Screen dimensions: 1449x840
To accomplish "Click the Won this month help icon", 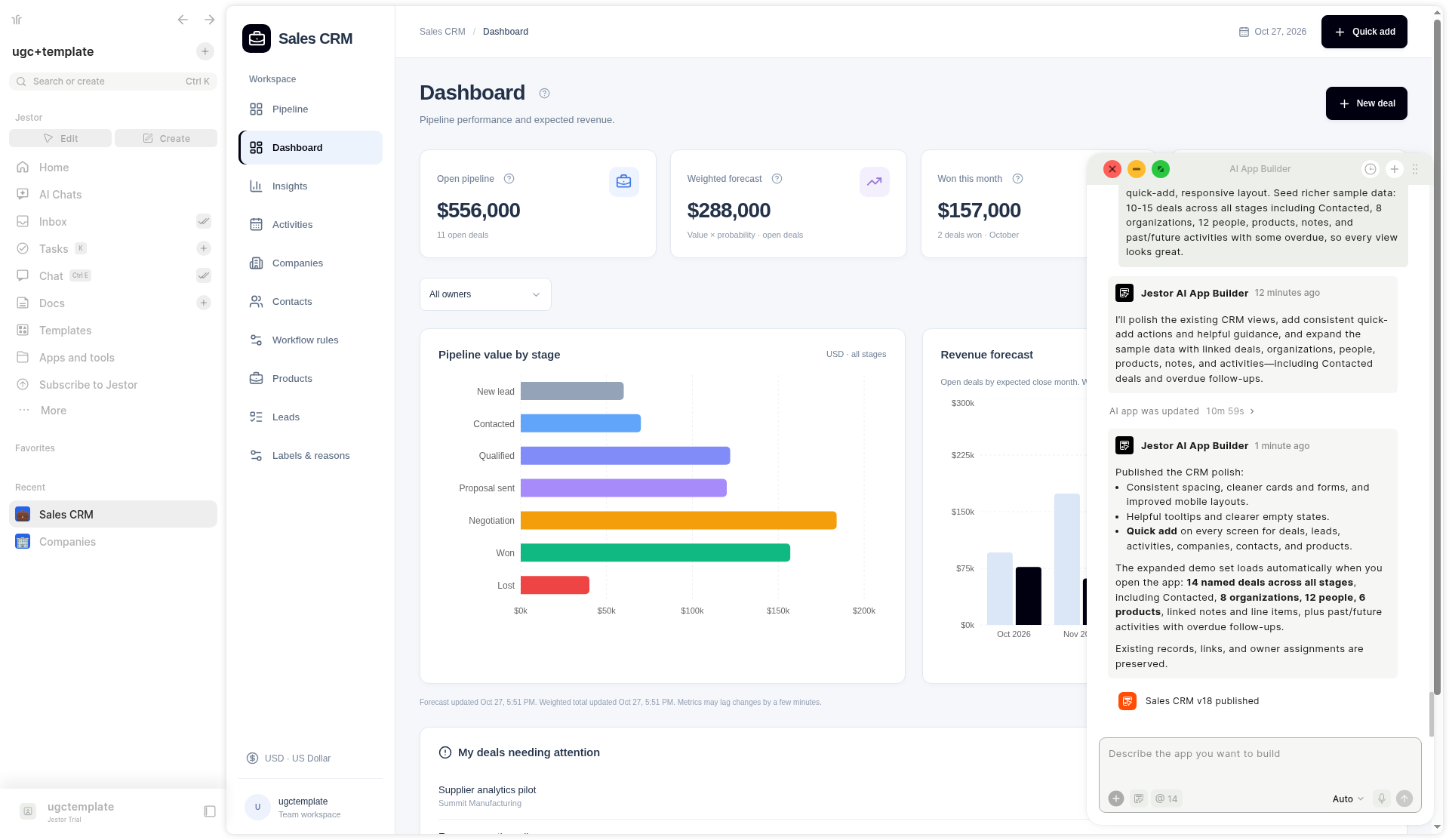I will (x=1017, y=179).
